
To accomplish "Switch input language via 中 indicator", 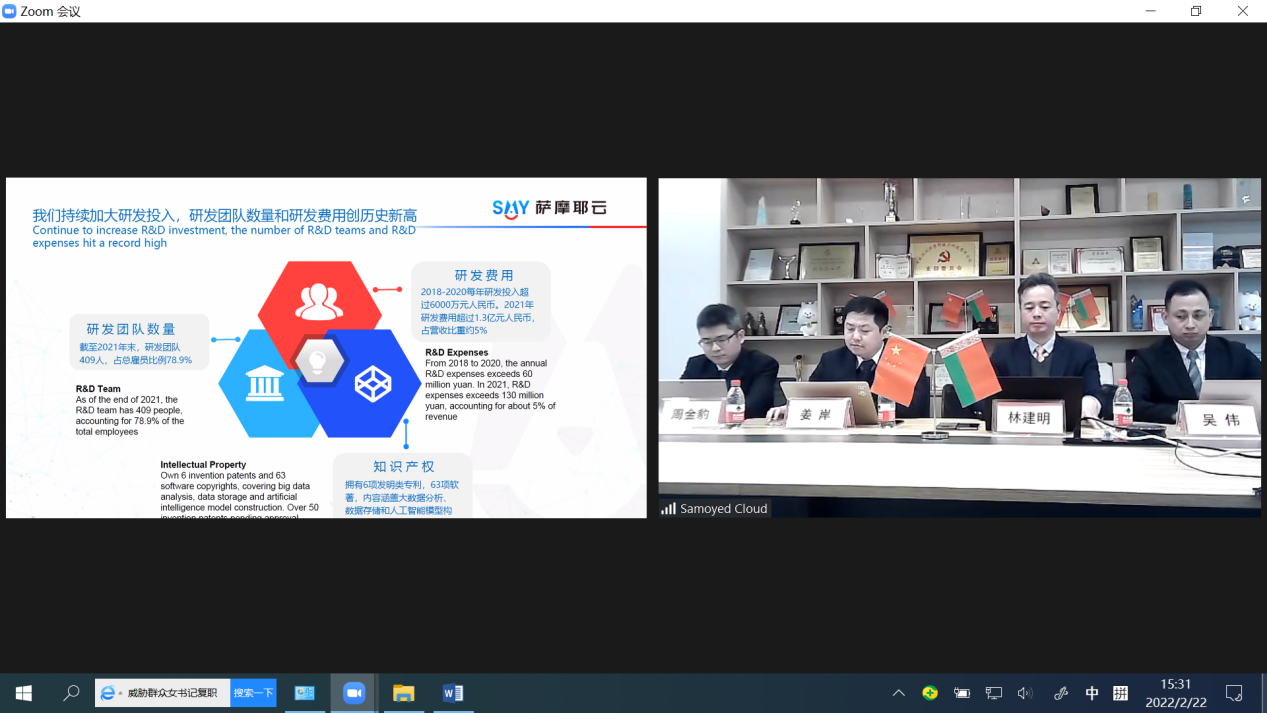I will [x=1092, y=693].
